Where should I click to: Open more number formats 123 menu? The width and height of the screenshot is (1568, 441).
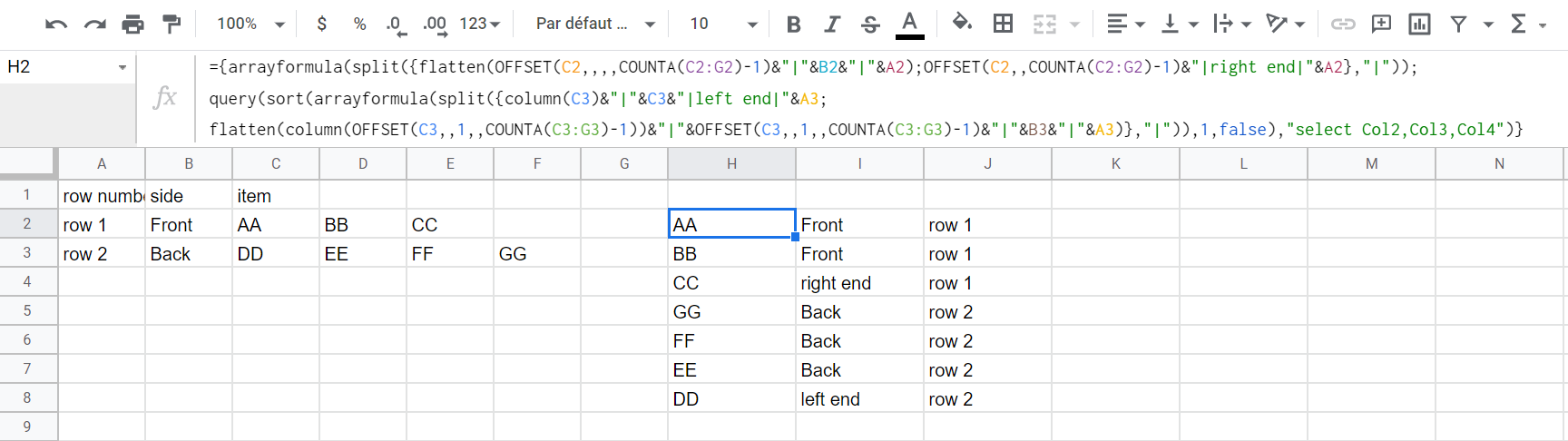click(480, 24)
